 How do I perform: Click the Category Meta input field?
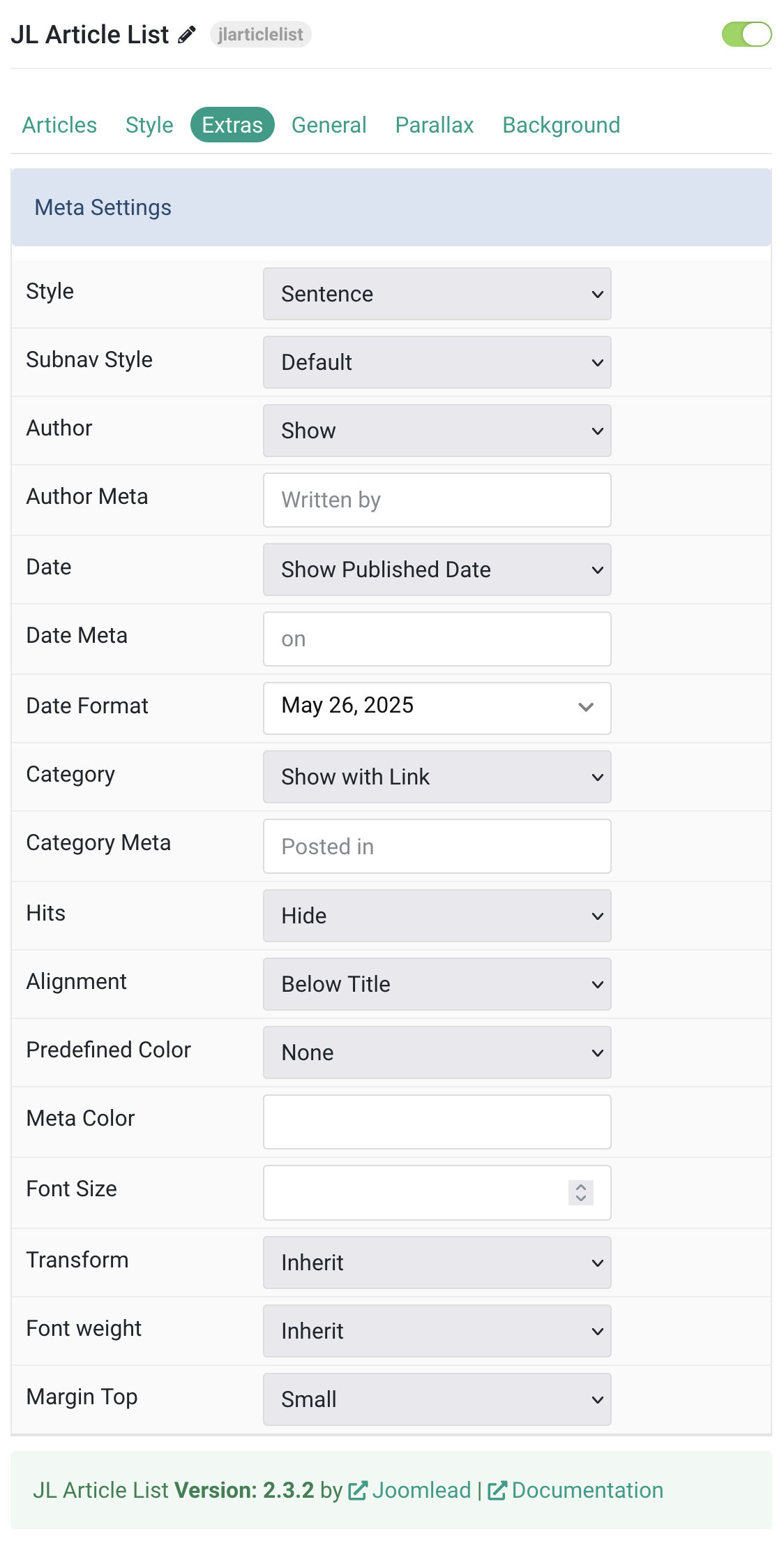437,846
